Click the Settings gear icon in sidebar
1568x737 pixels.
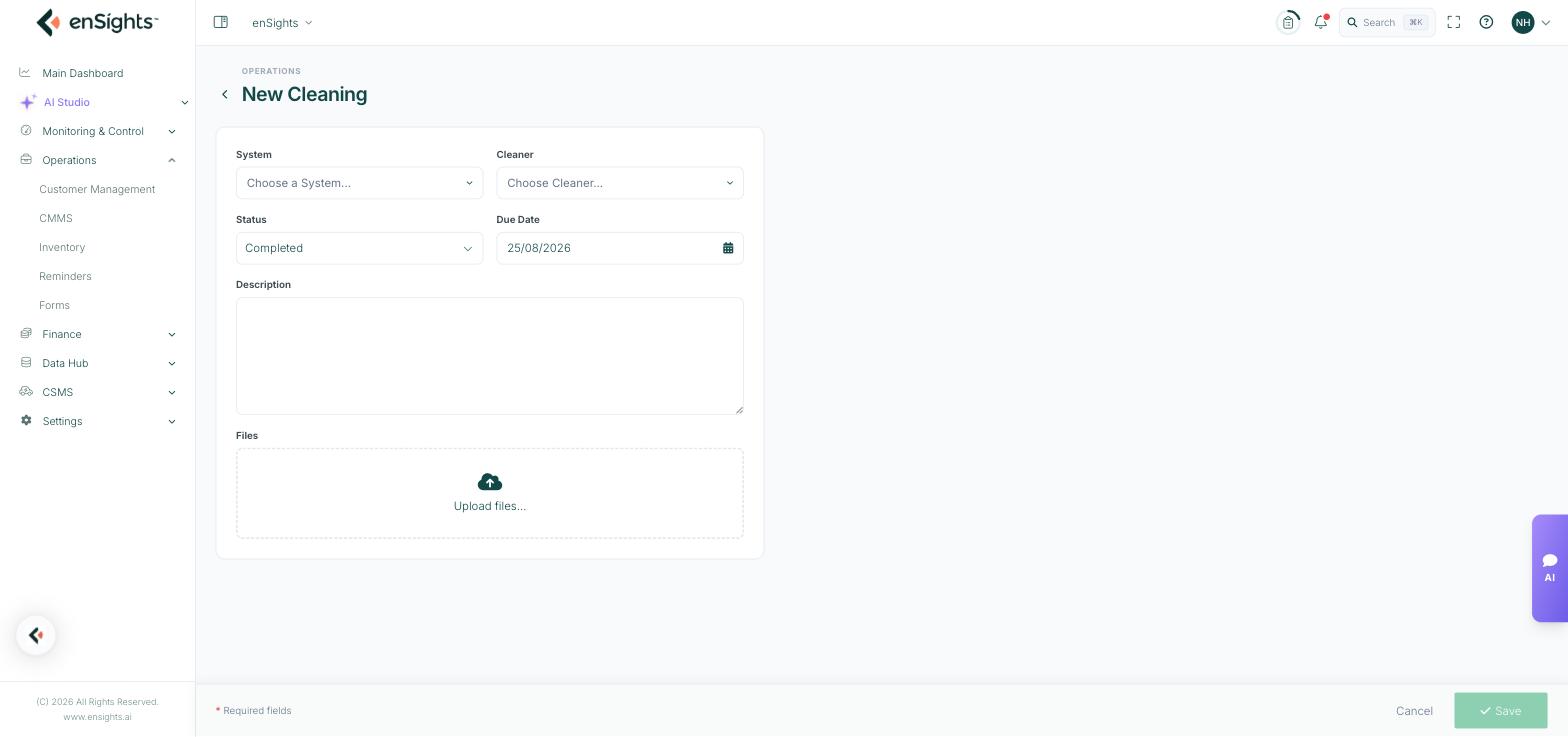point(26,421)
